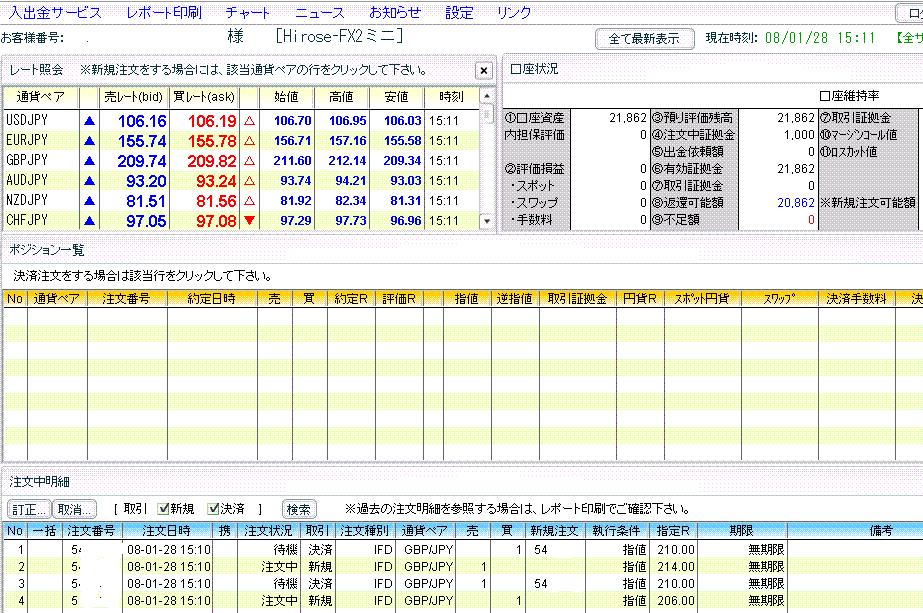Click the blue up arrow for USDJPY

(89, 121)
